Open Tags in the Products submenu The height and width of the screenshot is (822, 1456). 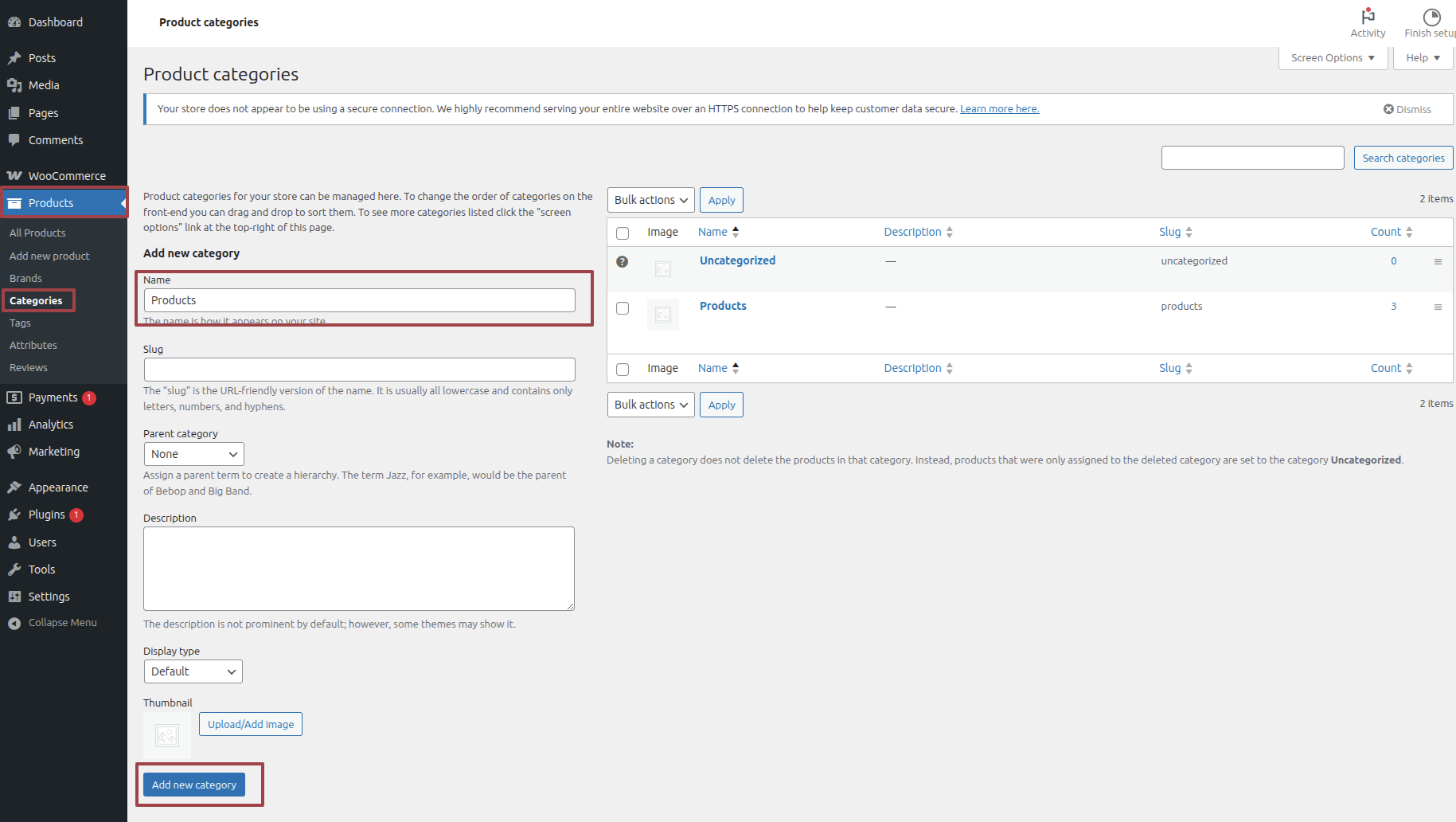[20, 323]
